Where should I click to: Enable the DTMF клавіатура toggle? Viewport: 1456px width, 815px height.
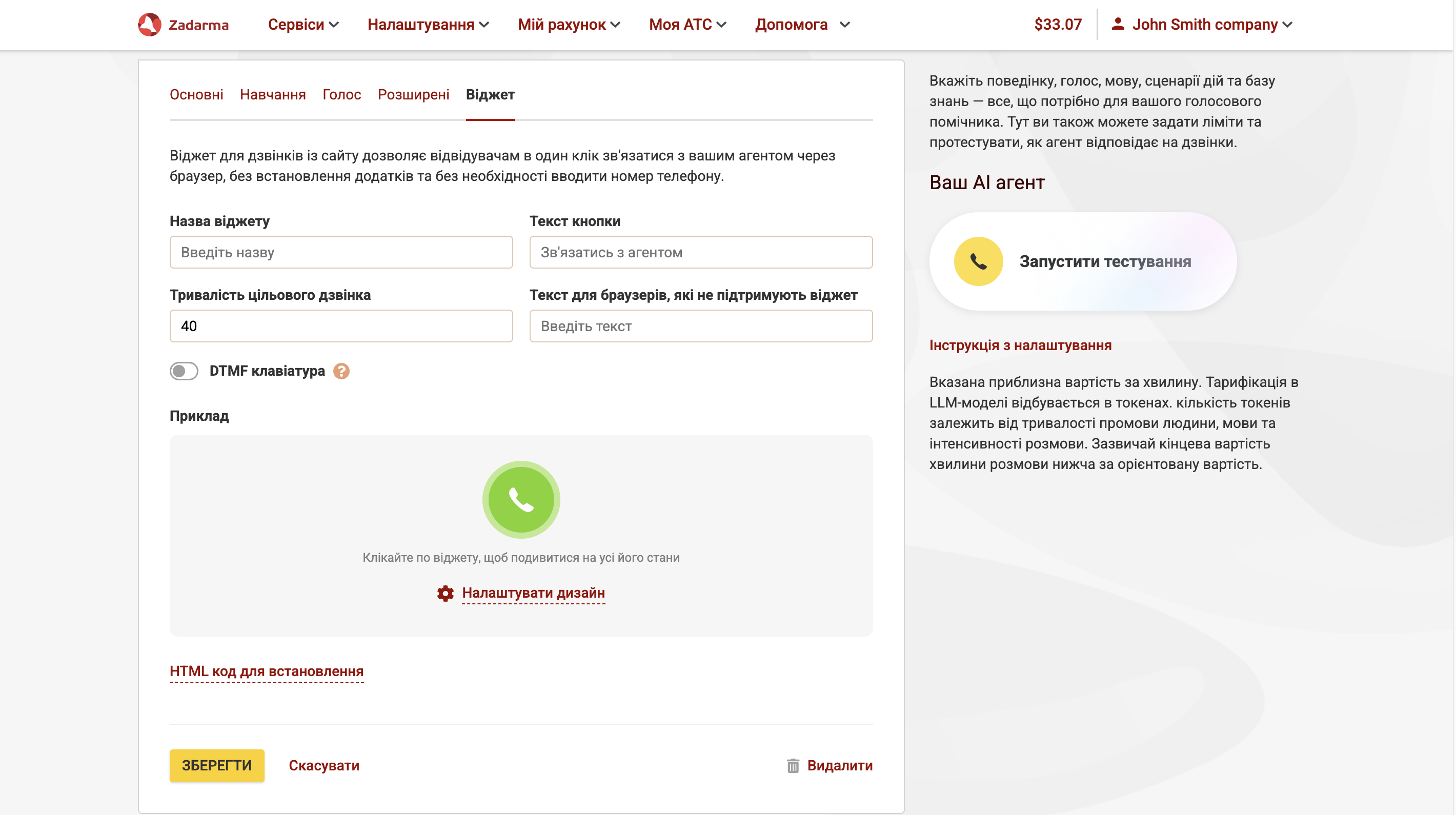click(183, 371)
